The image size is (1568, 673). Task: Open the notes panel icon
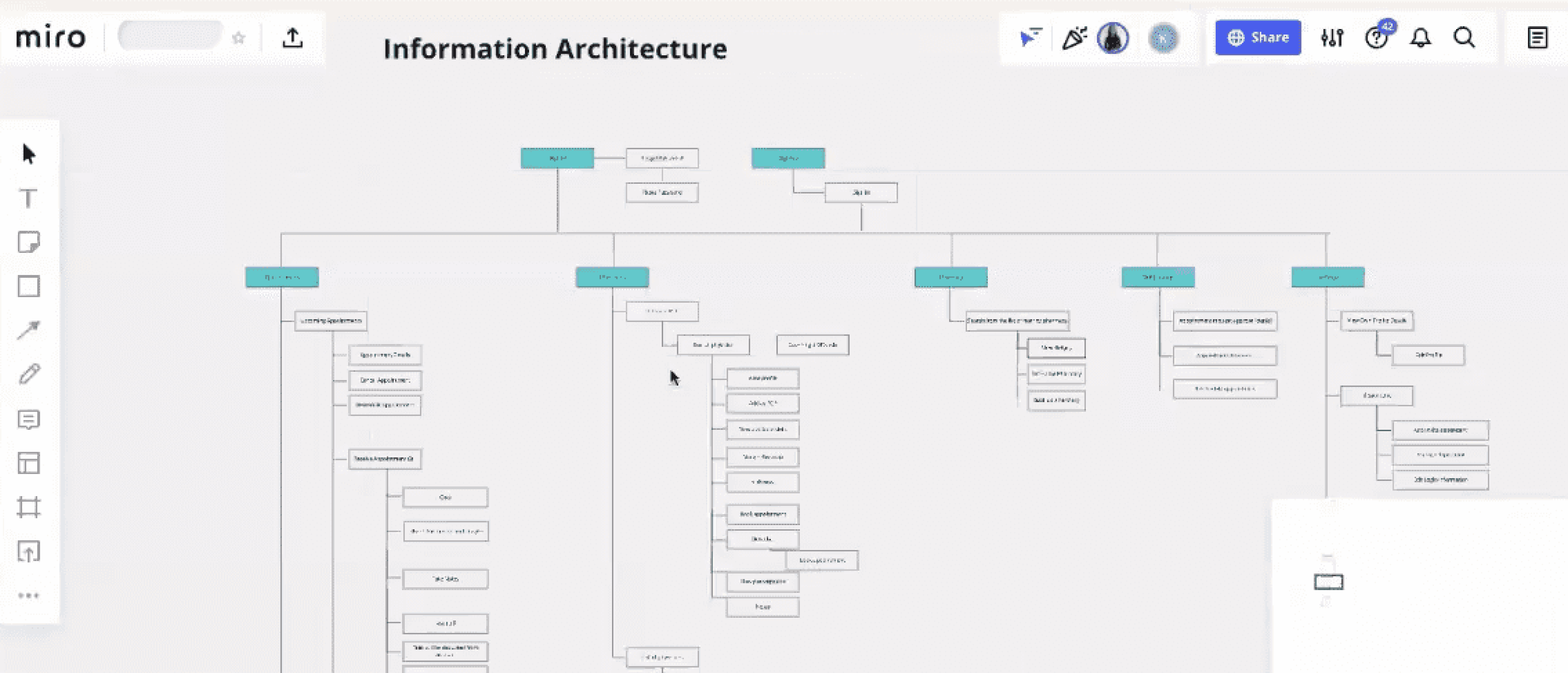(x=1537, y=38)
